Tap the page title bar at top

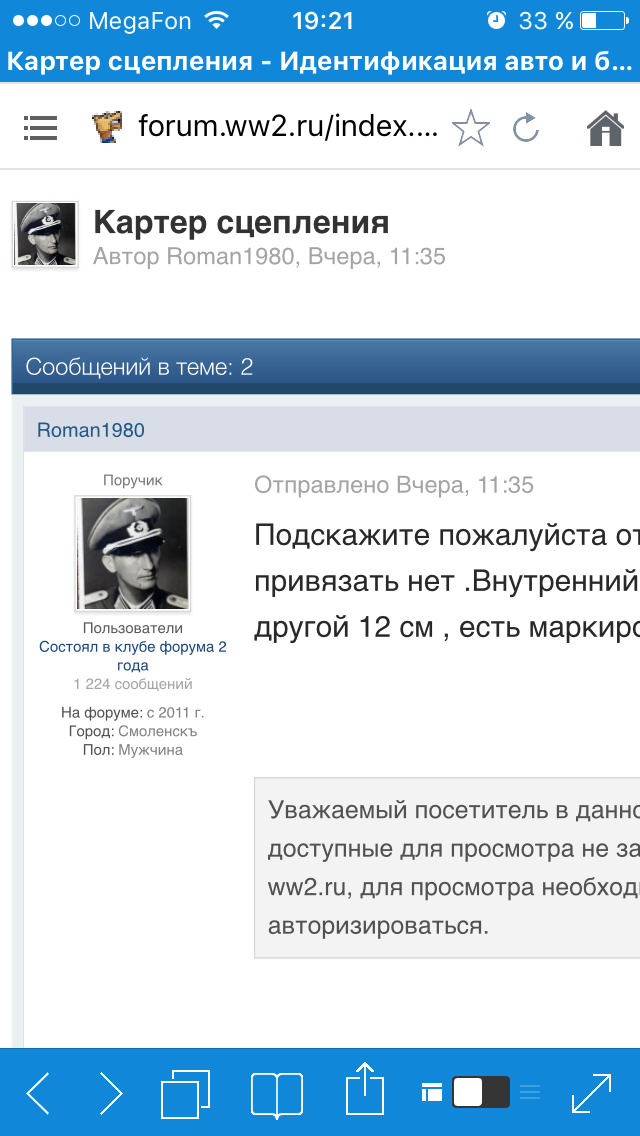(x=320, y=62)
